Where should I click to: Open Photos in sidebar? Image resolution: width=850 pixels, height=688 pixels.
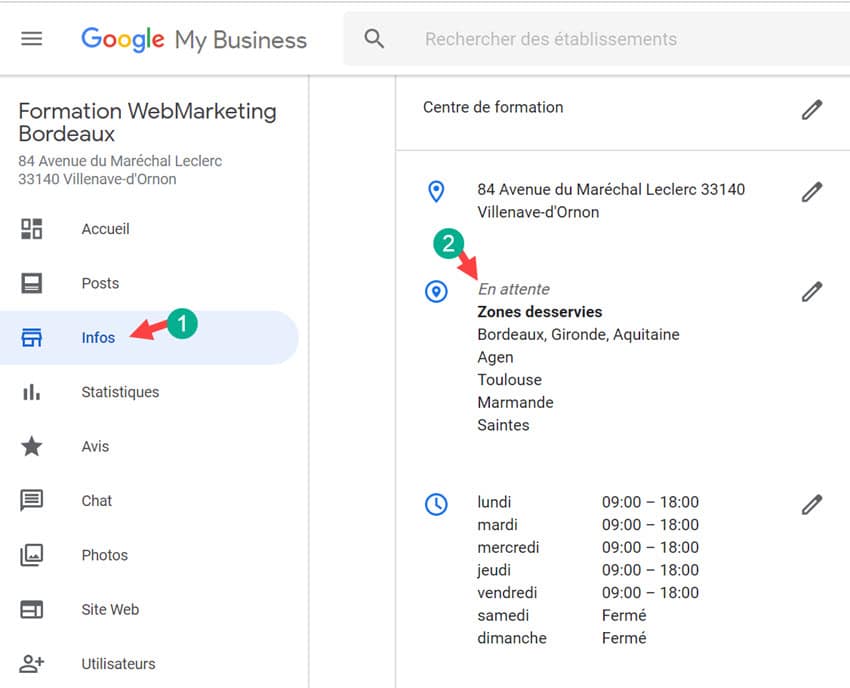(x=104, y=555)
